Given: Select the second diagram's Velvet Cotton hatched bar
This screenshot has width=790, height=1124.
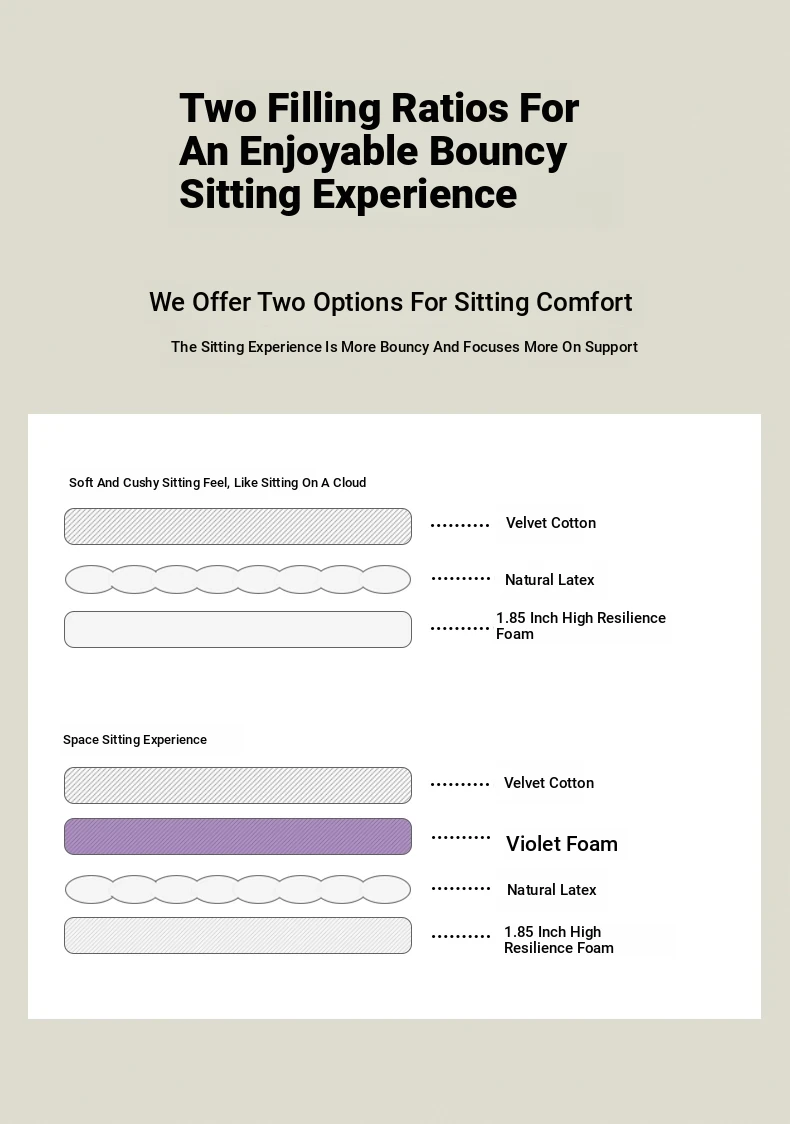Looking at the screenshot, I should (238, 786).
